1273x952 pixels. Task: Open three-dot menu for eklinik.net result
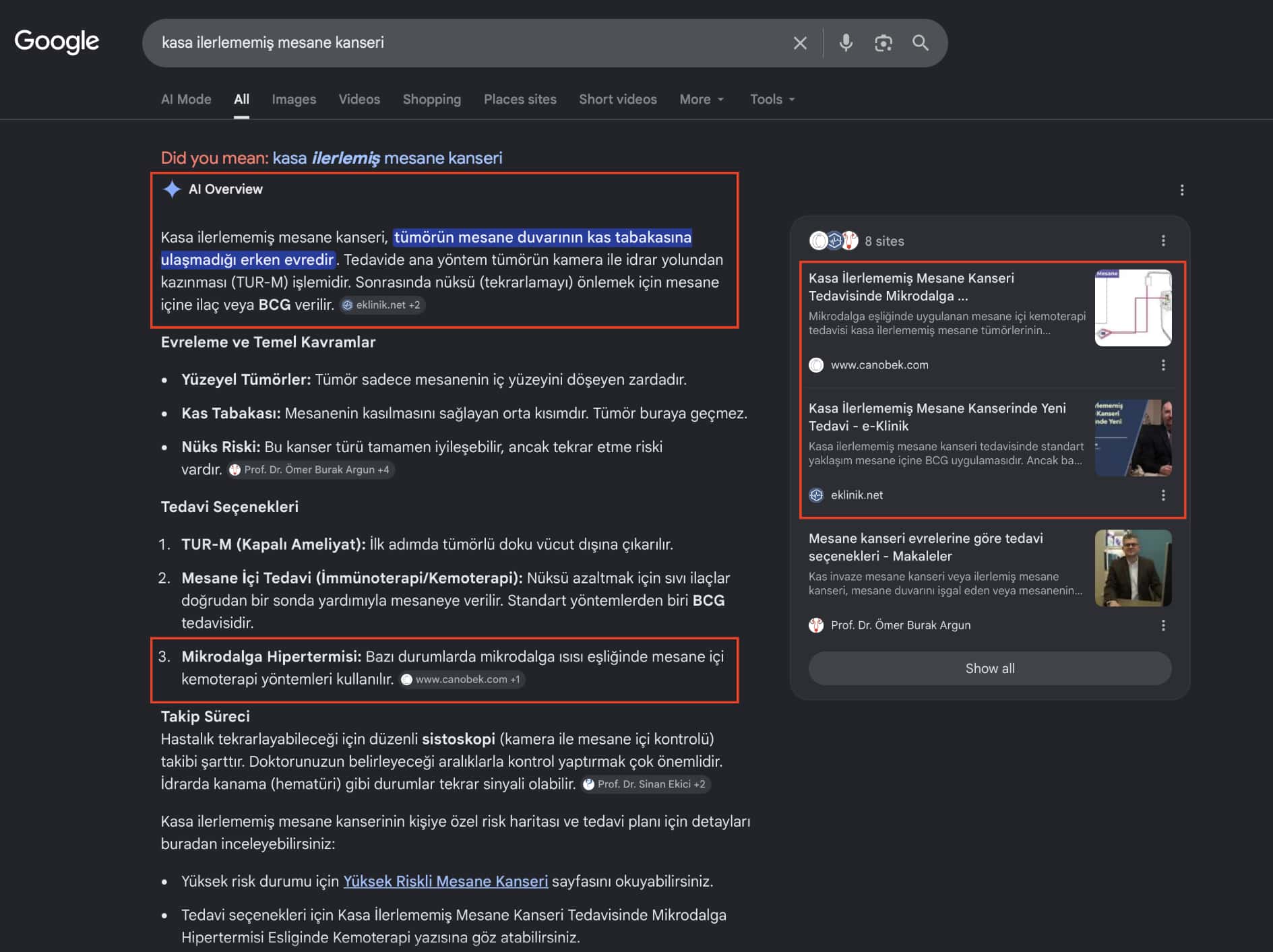[x=1163, y=495]
